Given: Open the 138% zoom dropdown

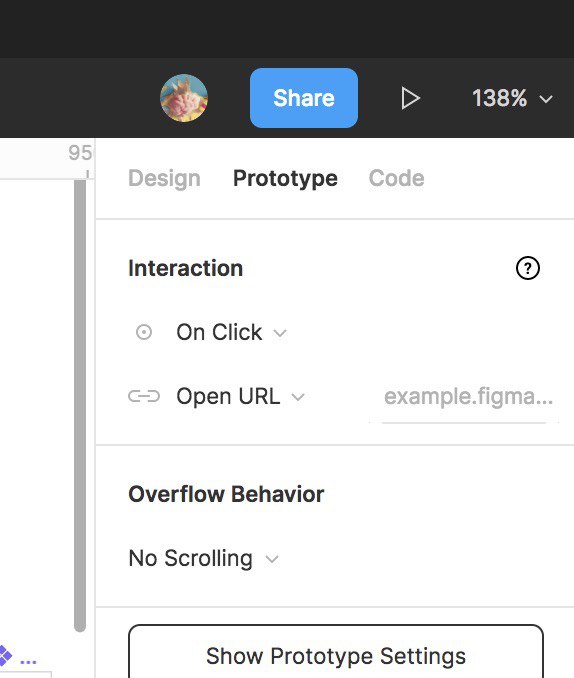Looking at the screenshot, I should 512,98.
